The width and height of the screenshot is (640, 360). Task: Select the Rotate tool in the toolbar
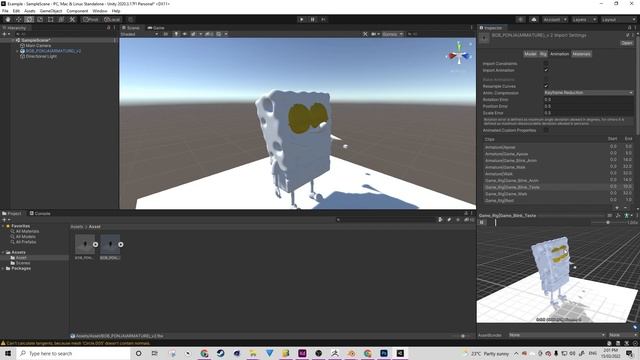coord(29,19)
